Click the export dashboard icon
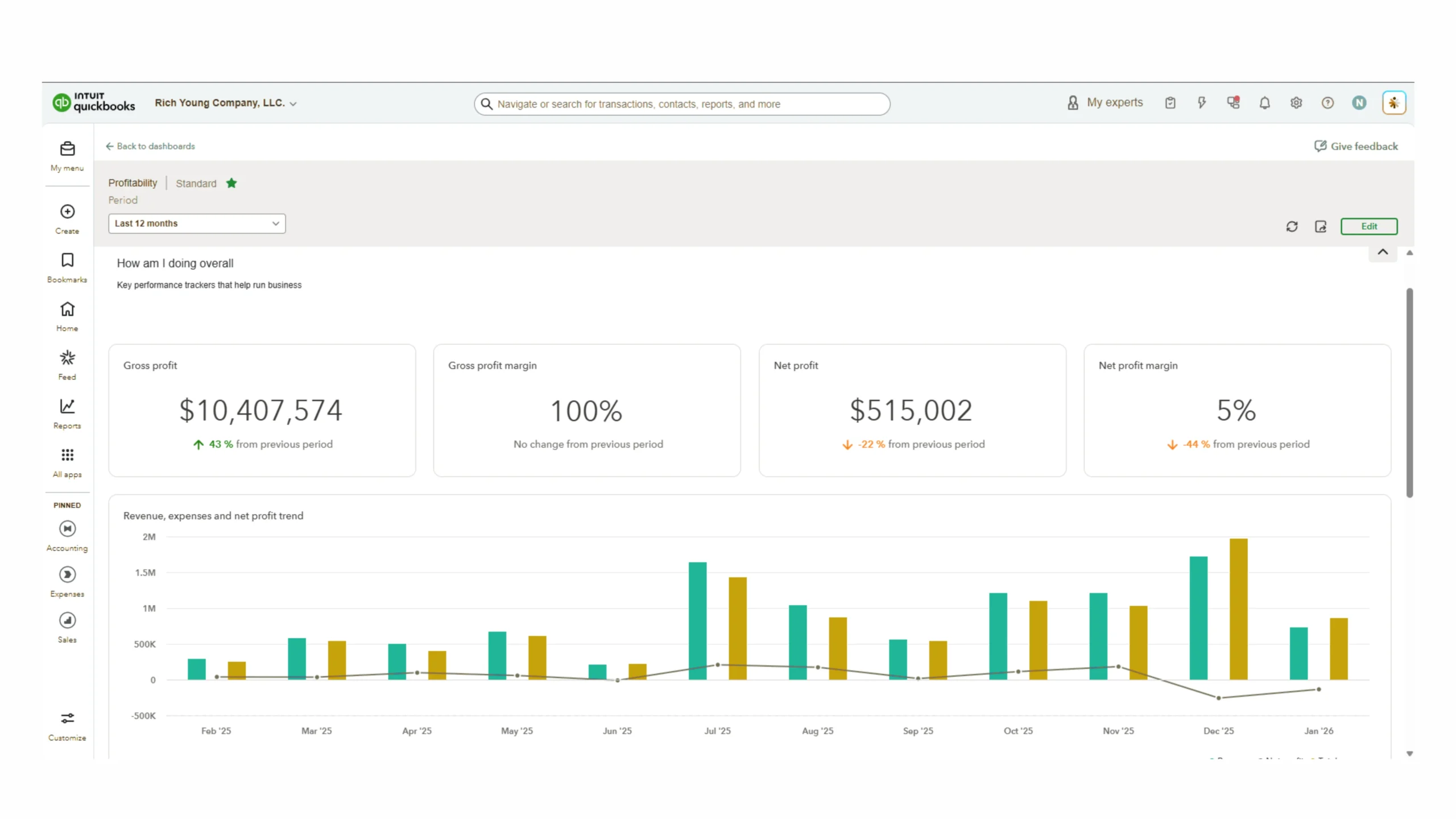Image resolution: width=1456 pixels, height=819 pixels. pos(1321,226)
